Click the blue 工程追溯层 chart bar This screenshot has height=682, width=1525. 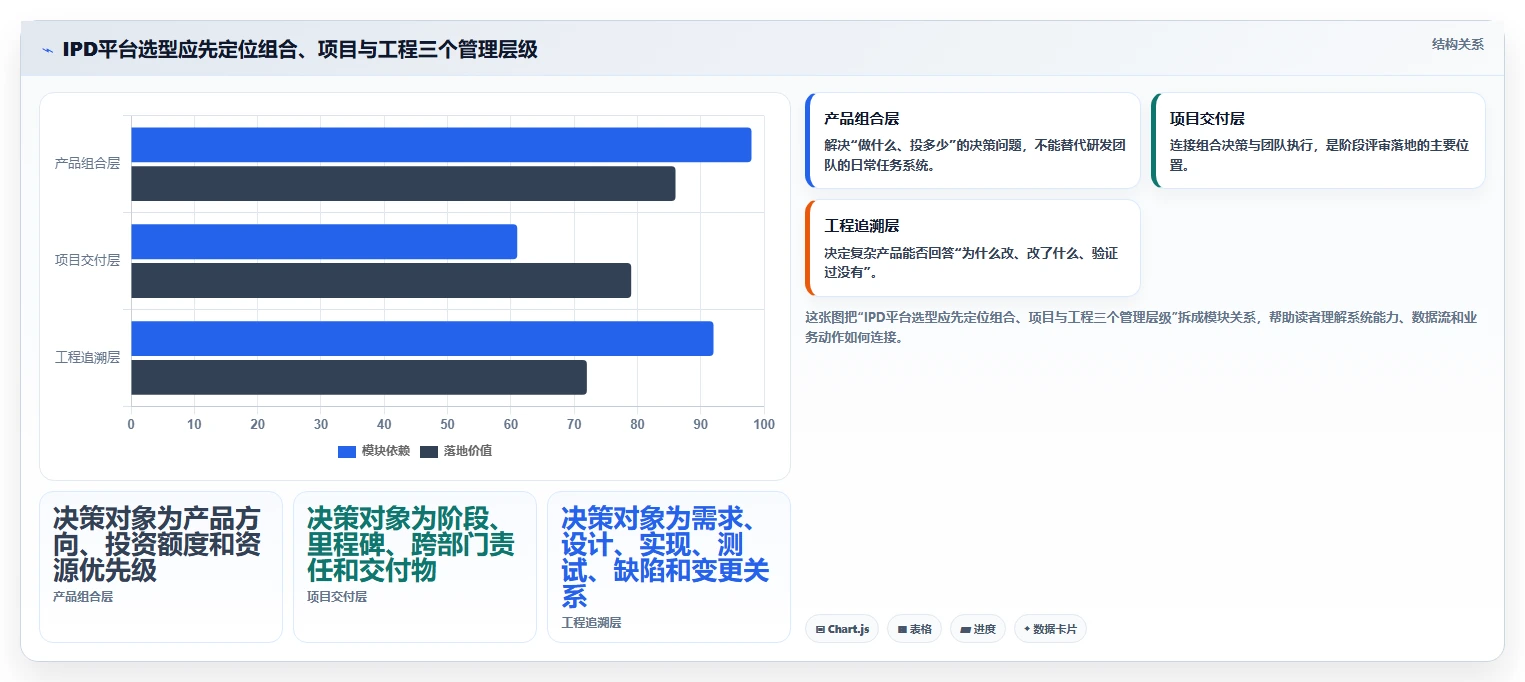pos(422,339)
